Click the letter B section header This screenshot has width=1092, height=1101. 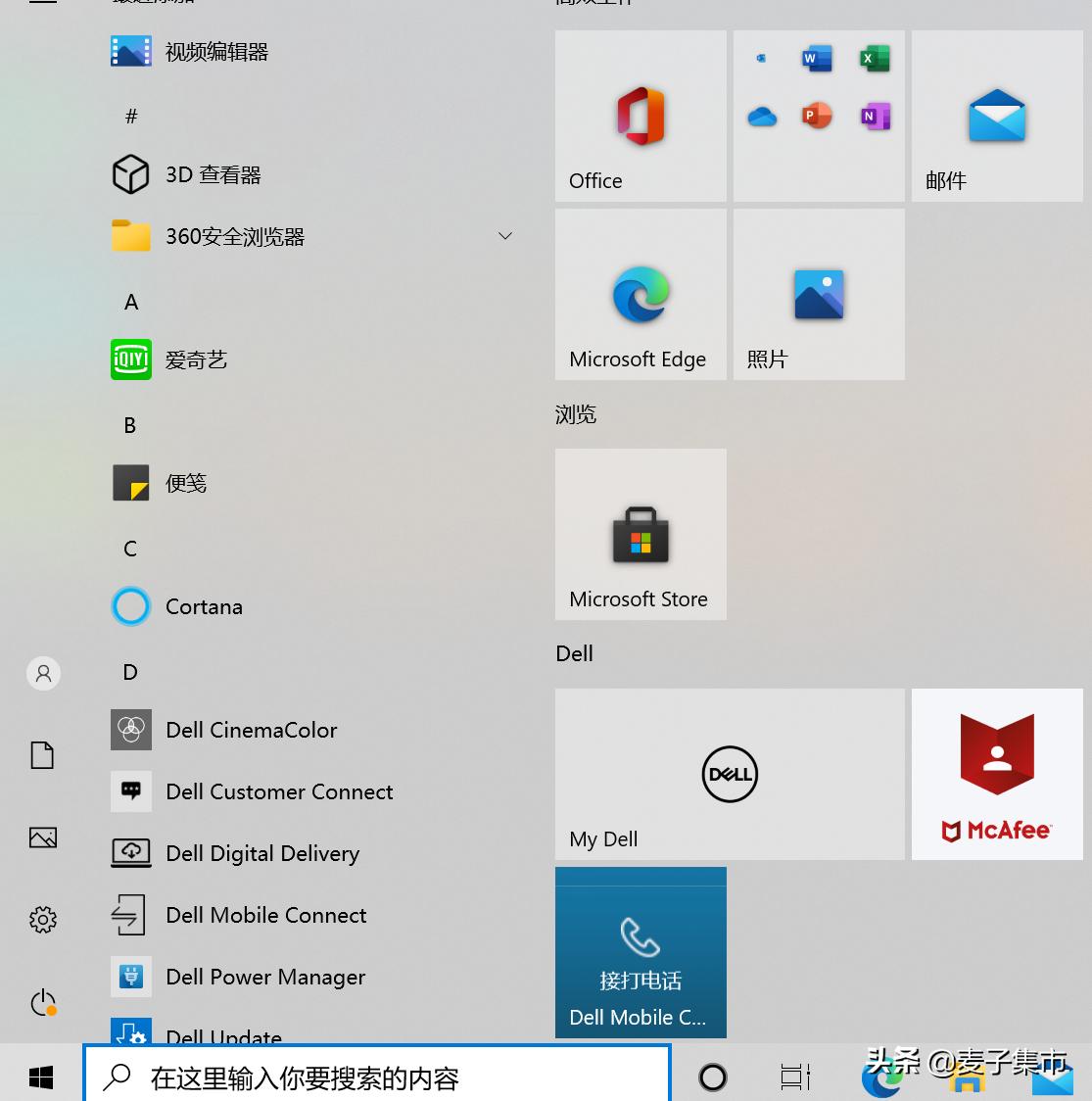tap(130, 425)
